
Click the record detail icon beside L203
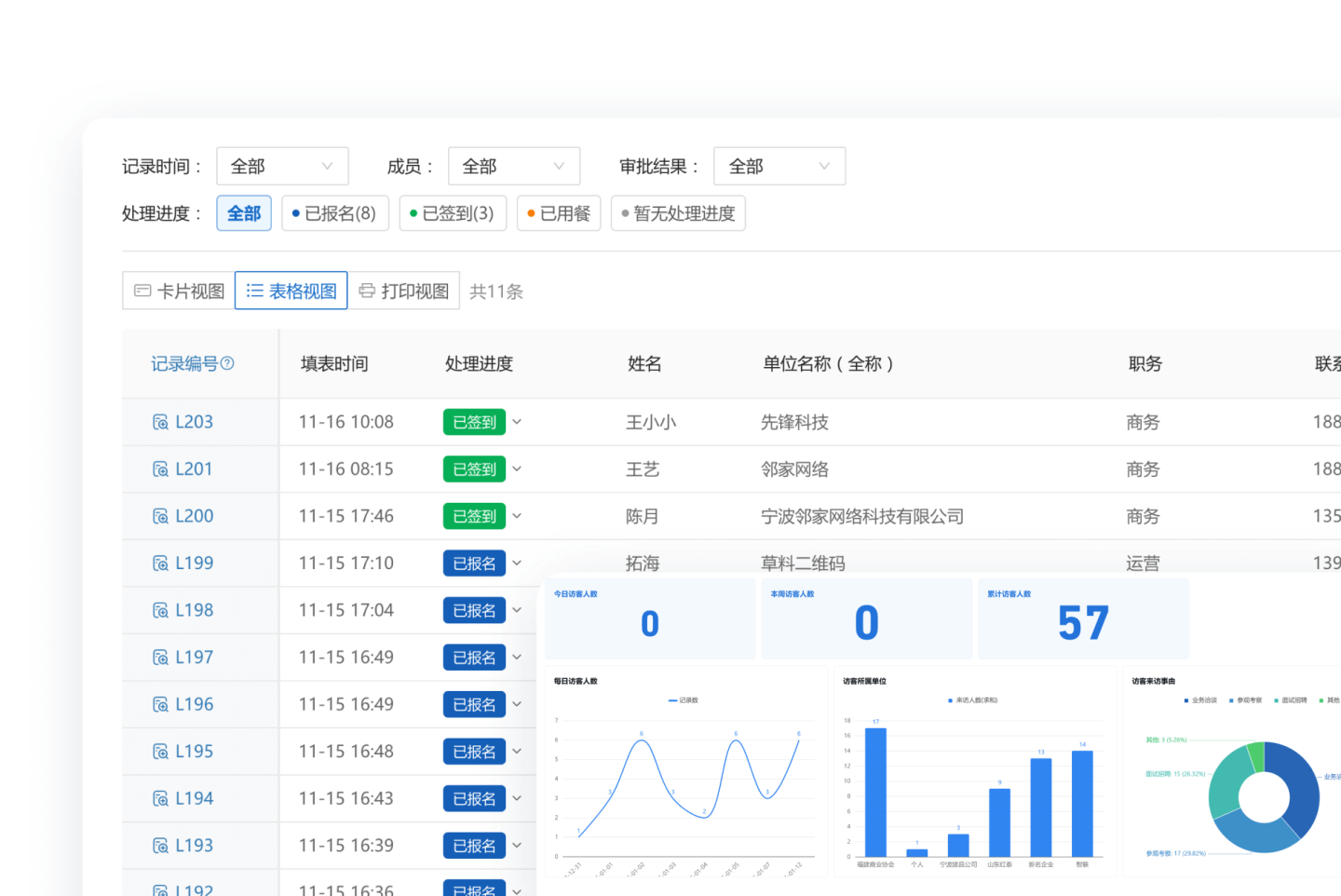click(x=160, y=422)
